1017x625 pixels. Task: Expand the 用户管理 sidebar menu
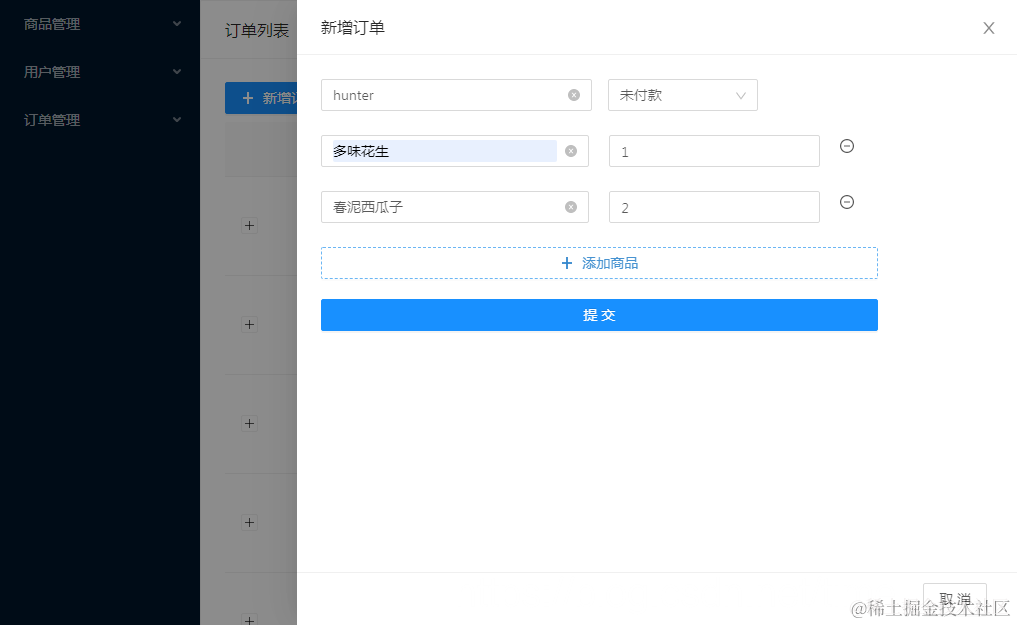click(101, 72)
